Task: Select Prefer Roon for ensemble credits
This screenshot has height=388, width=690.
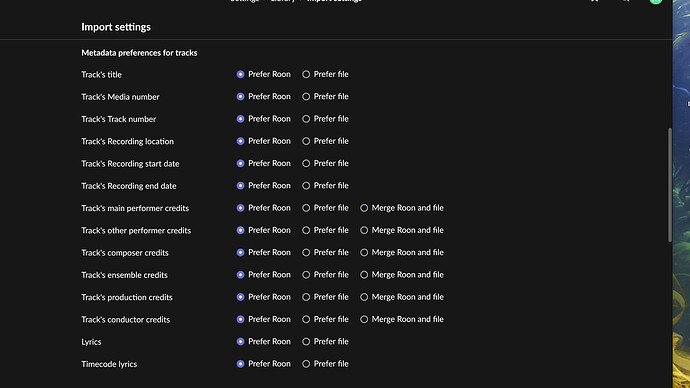Action: [x=240, y=275]
